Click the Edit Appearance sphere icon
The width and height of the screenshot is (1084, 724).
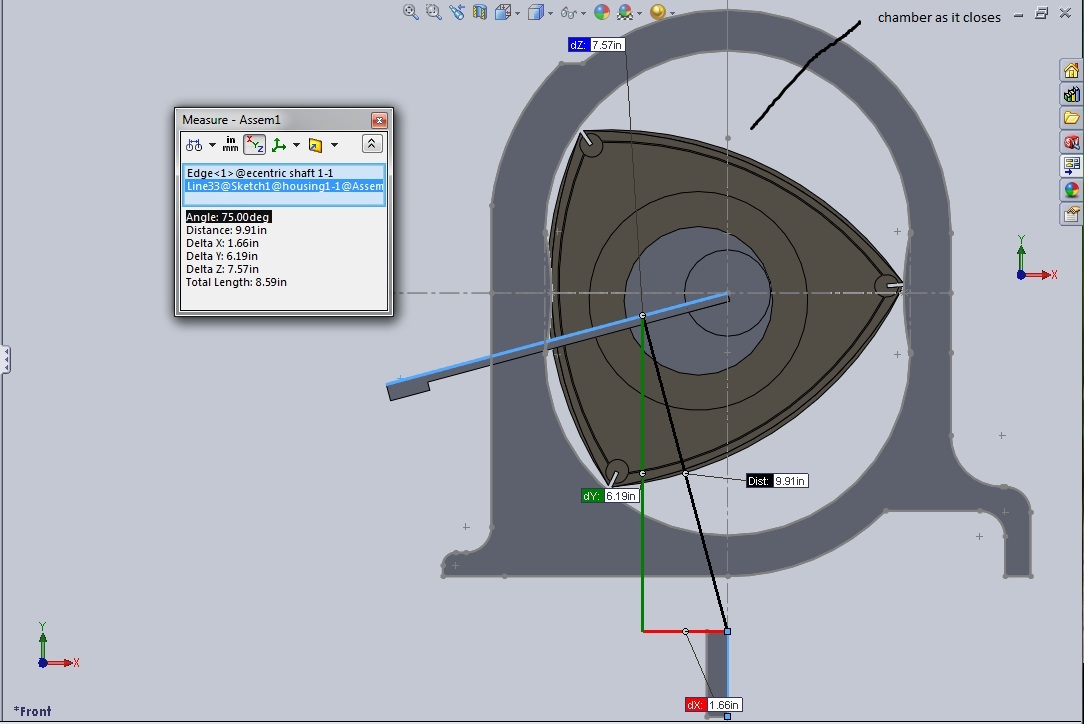pos(601,12)
